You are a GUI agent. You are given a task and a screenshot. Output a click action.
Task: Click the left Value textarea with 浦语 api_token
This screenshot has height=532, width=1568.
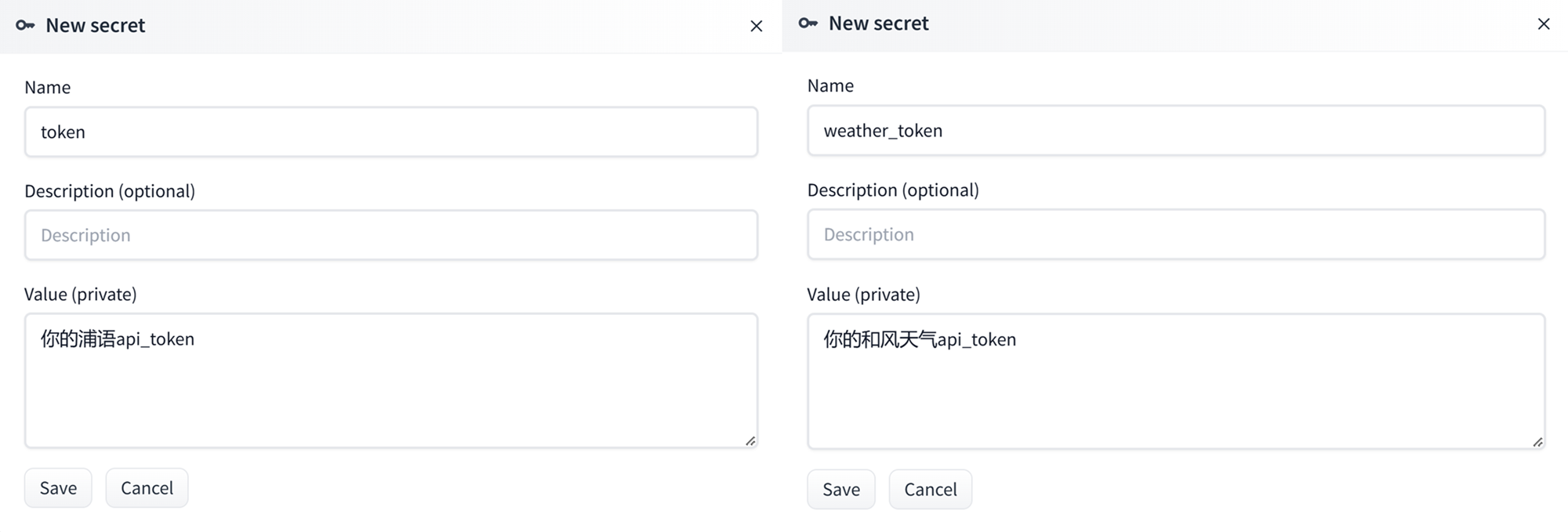coord(390,381)
